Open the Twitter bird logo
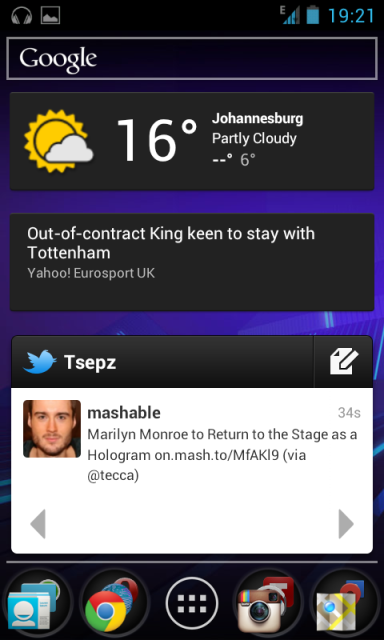Viewport: 384px width, 640px height. click(40, 362)
